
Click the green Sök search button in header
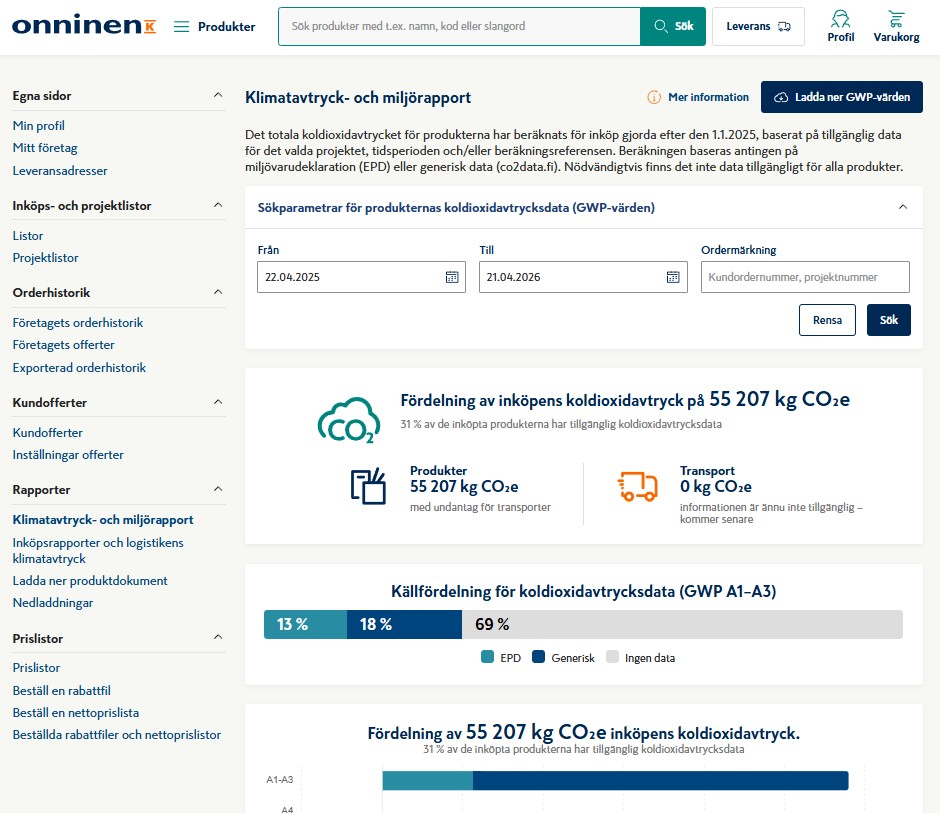[x=673, y=26]
